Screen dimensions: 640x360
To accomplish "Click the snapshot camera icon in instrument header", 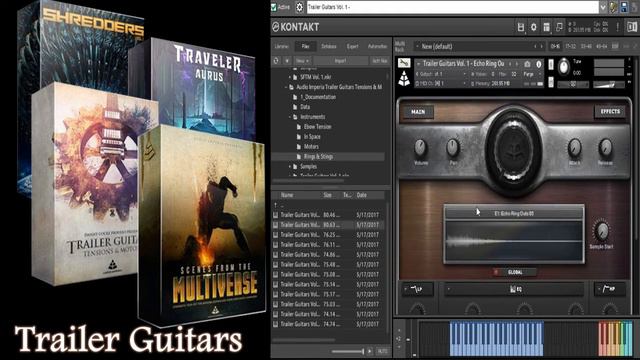I will [x=527, y=64].
